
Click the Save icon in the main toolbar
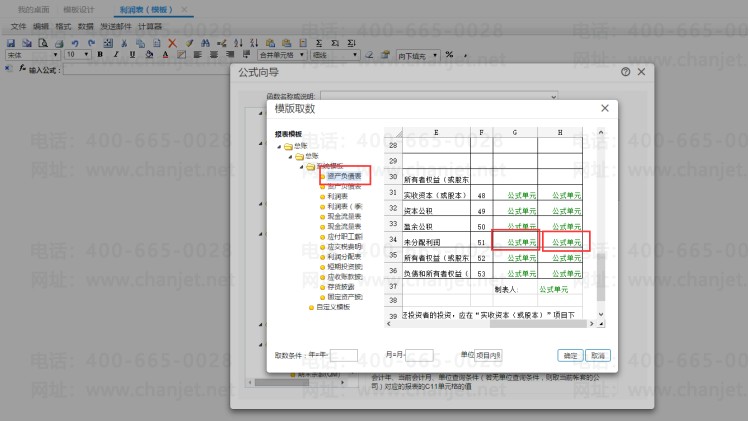[11, 43]
